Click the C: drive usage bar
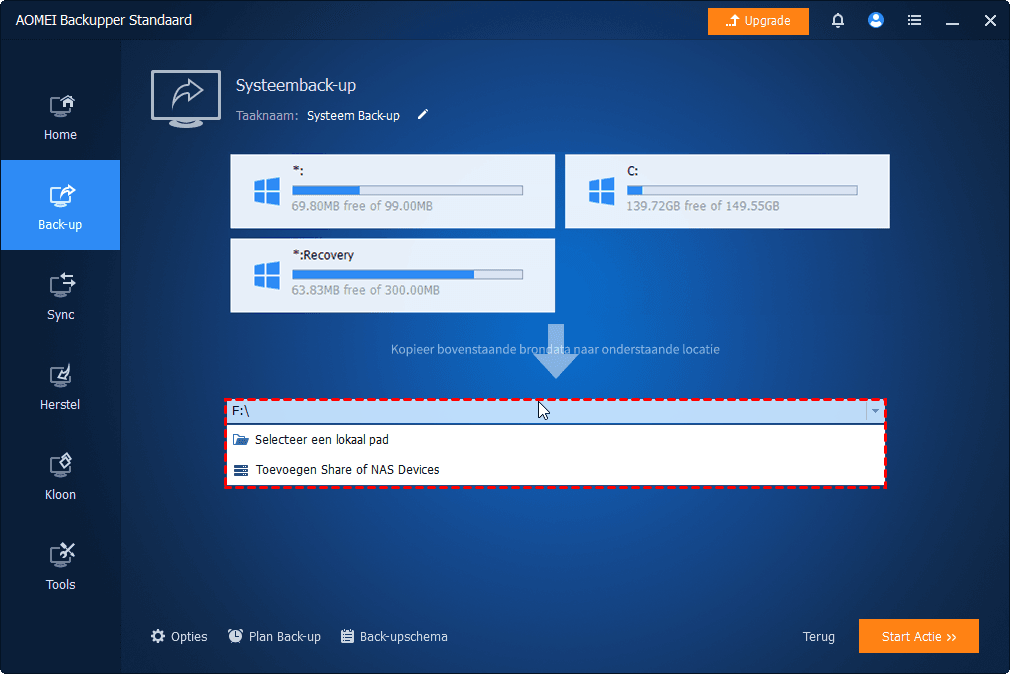This screenshot has height=674, width=1010. coord(742,190)
